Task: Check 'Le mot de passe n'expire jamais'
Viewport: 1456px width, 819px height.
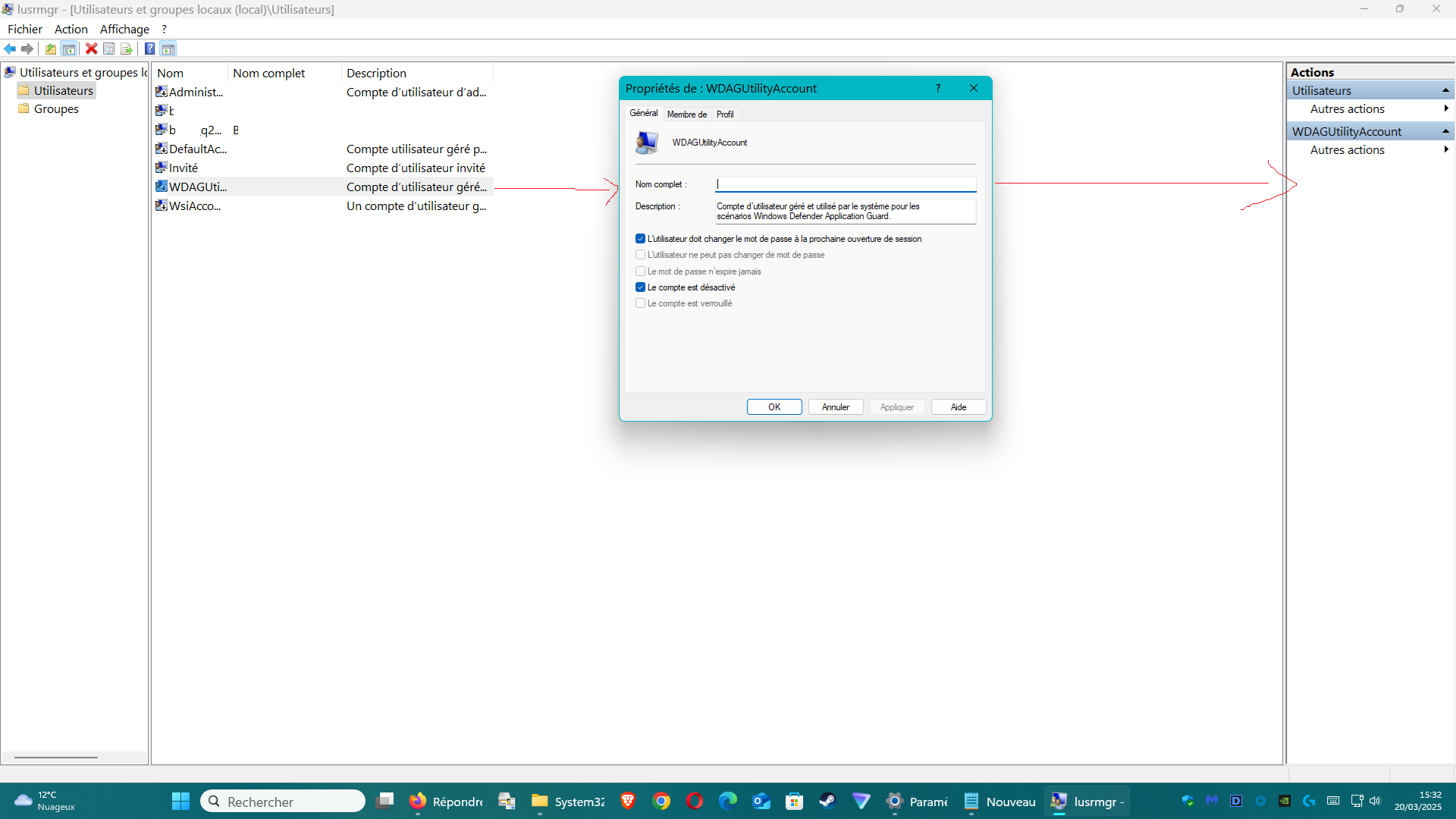Action: pos(641,271)
